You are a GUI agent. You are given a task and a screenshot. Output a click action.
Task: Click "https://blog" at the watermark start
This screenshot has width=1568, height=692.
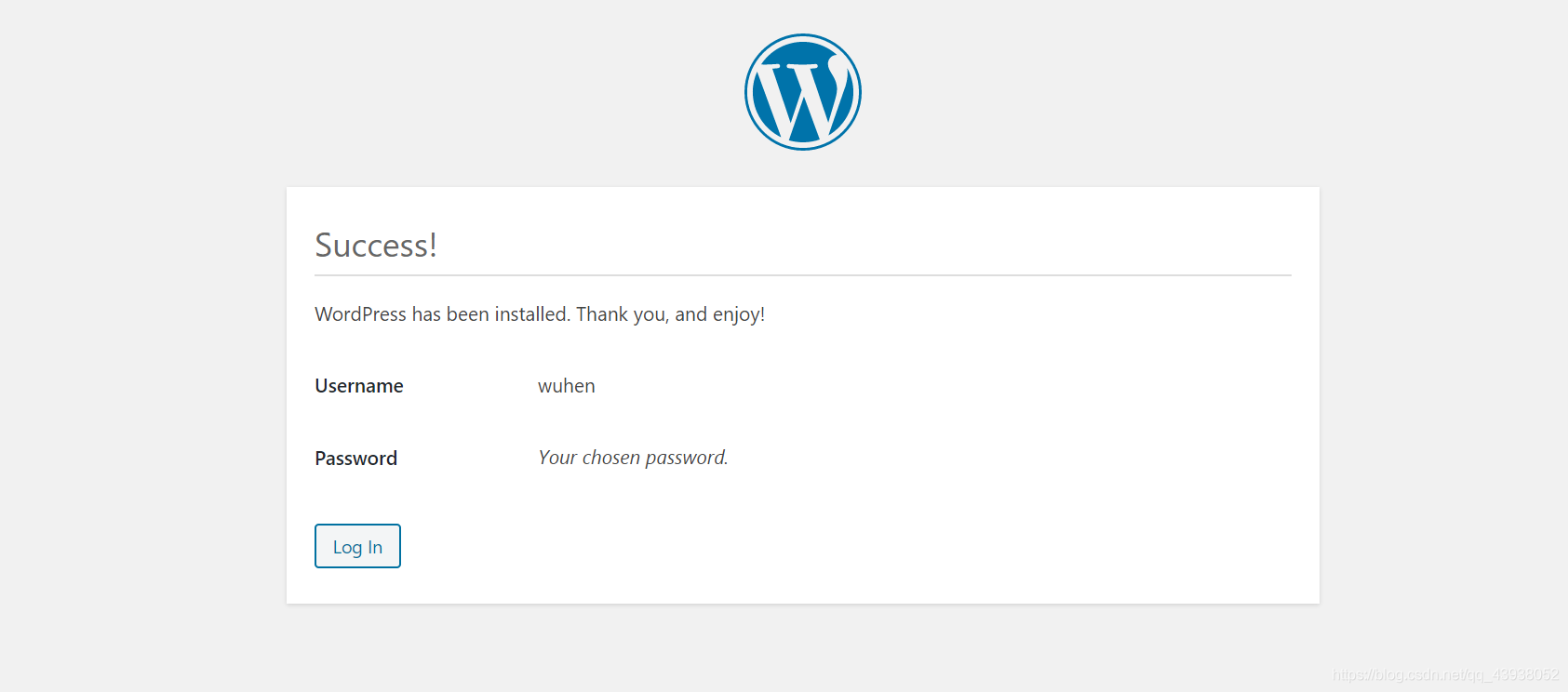coord(1369,675)
